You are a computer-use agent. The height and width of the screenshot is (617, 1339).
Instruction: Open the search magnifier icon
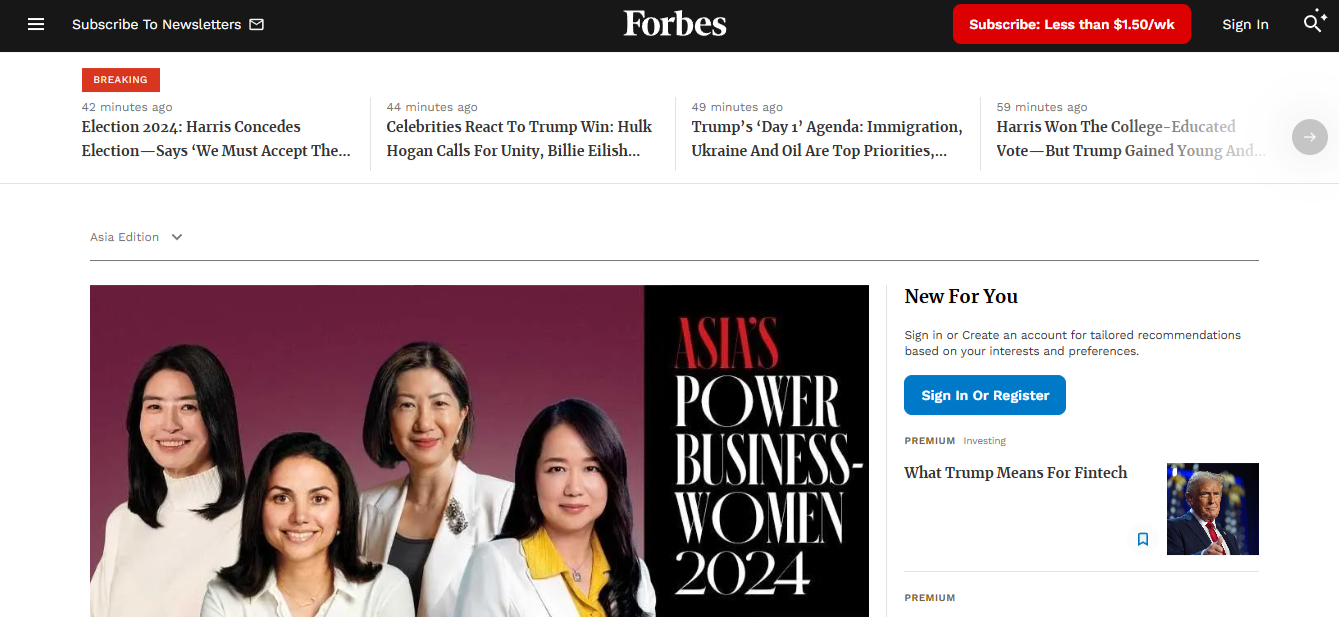(x=1314, y=23)
